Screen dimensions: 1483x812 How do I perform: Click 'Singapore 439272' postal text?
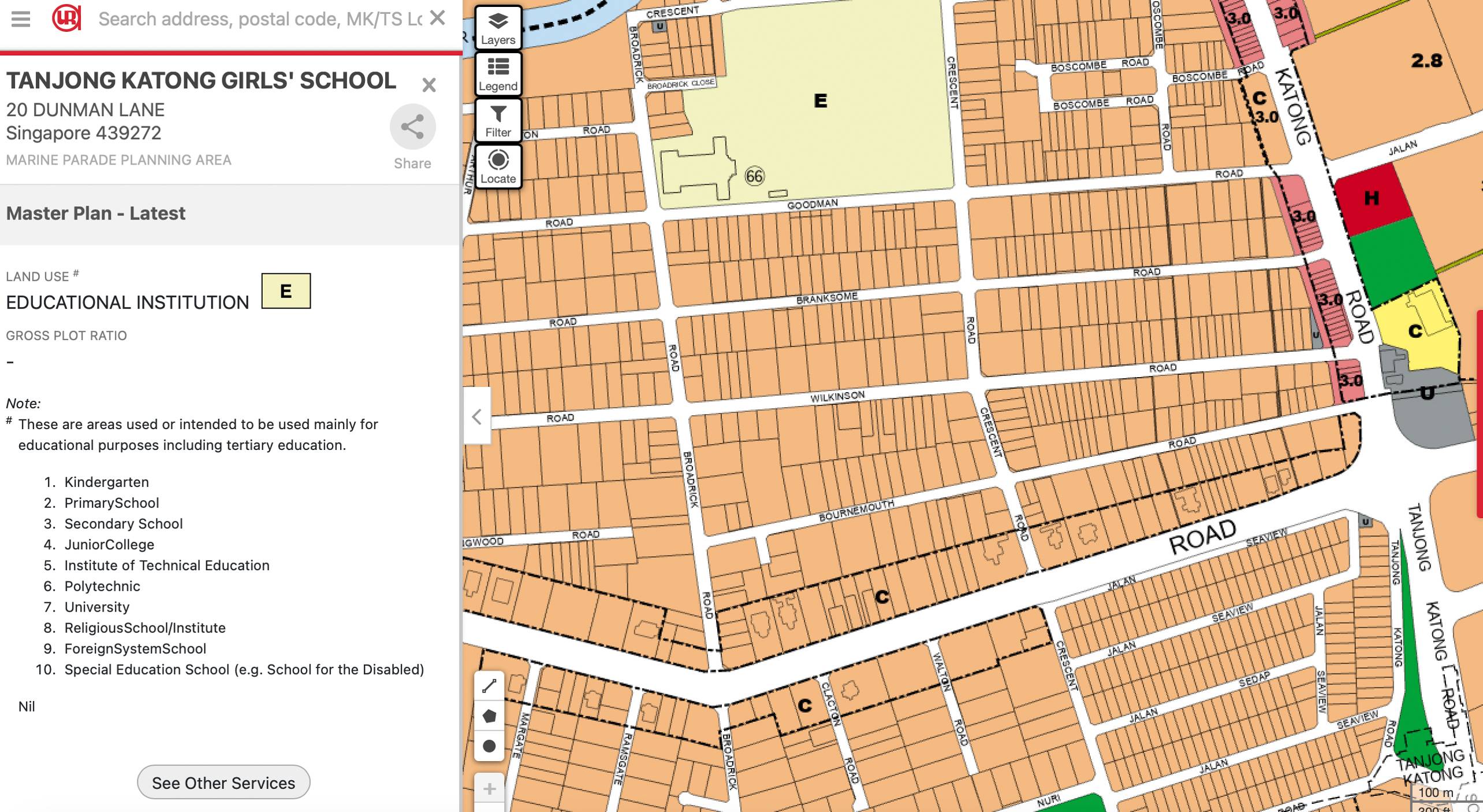point(84,133)
